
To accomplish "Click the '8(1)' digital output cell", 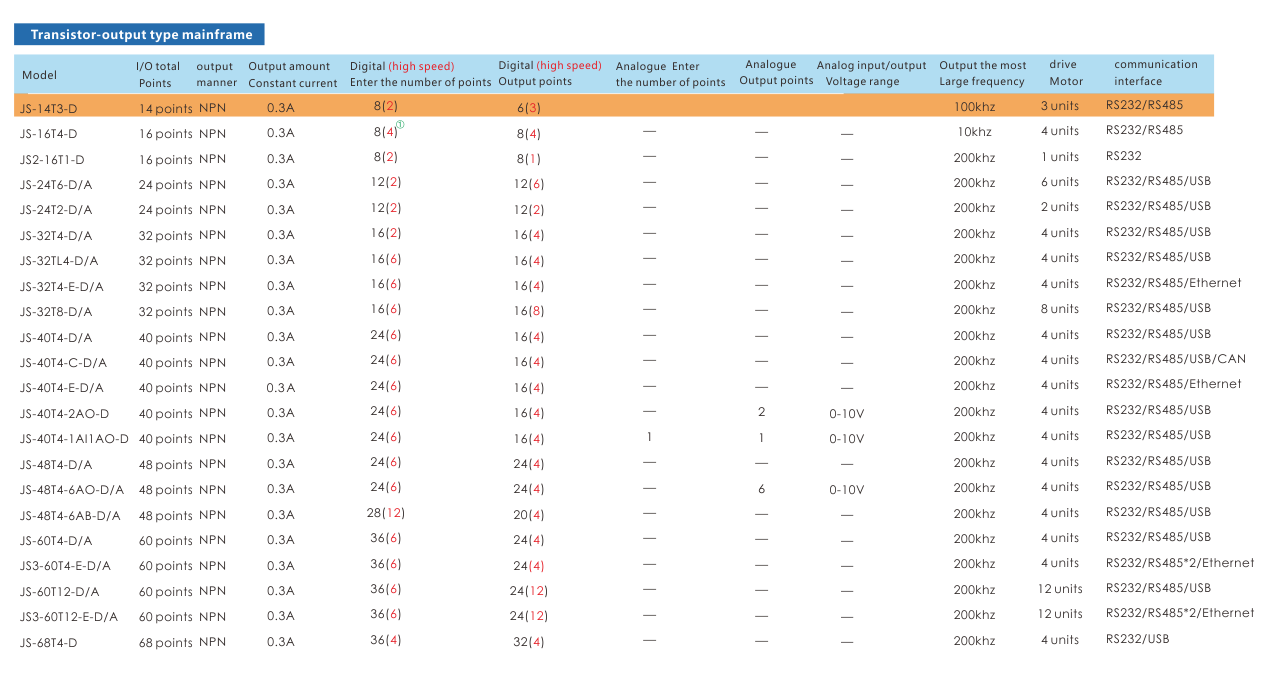I will click(x=529, y=159).
